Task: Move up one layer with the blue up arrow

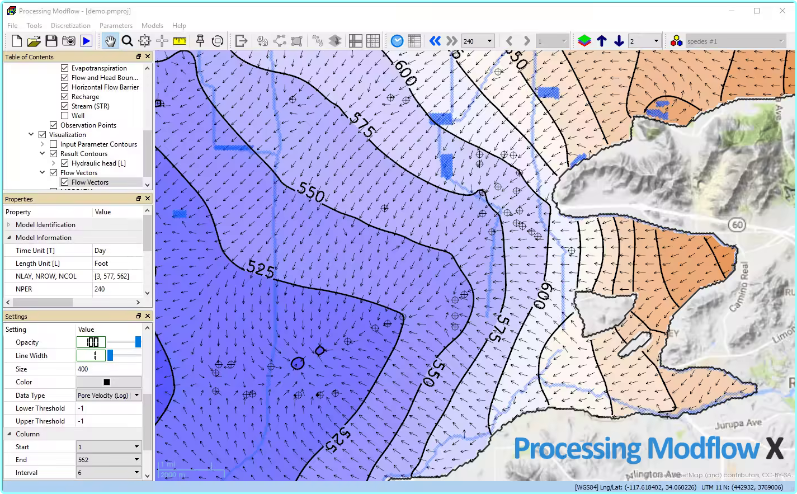Action: click(x=602, y=41)
